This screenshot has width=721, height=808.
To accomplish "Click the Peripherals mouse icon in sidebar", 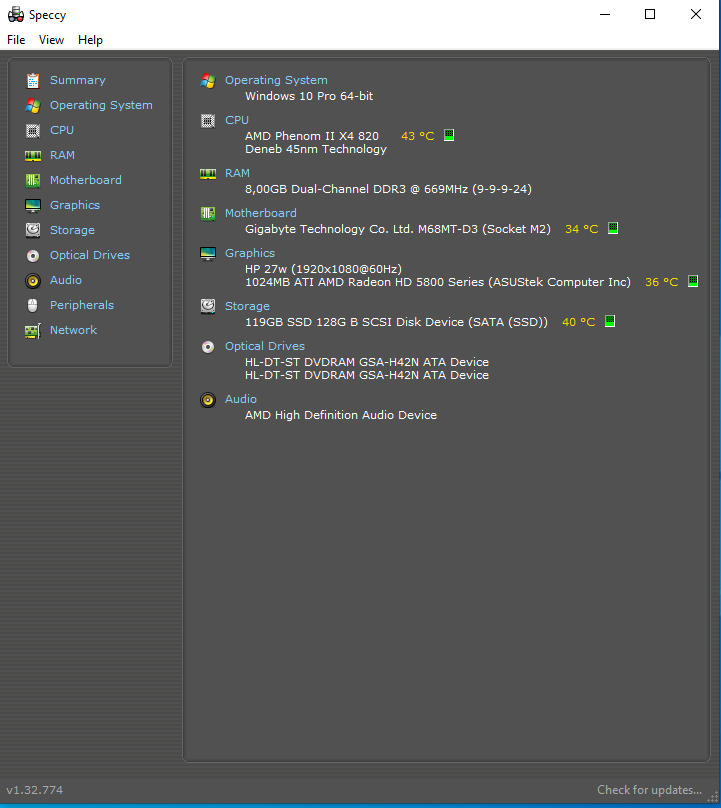I will [x=32, y=306].
